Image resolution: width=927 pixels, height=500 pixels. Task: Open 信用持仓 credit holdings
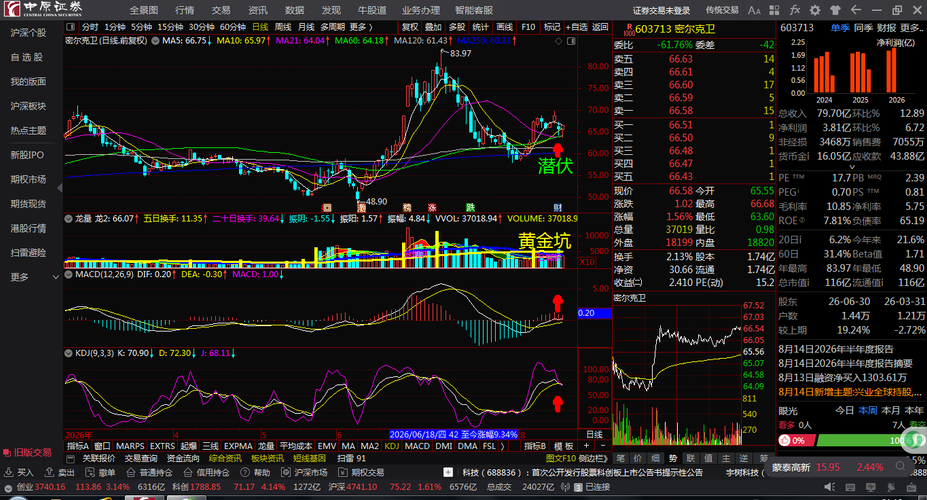[x=206, y=472]
